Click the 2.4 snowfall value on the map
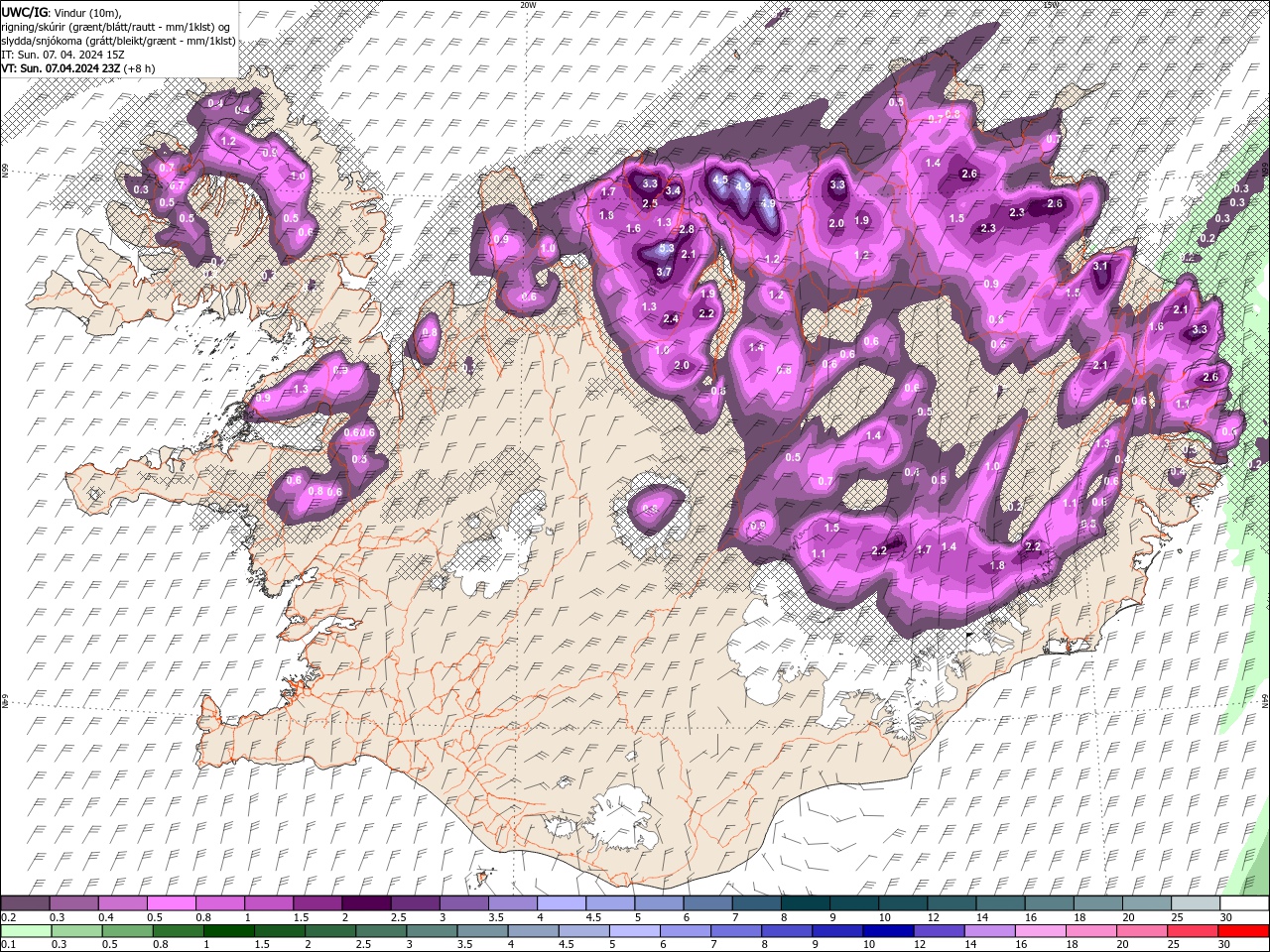1270x952 pixels. point(671,318)
